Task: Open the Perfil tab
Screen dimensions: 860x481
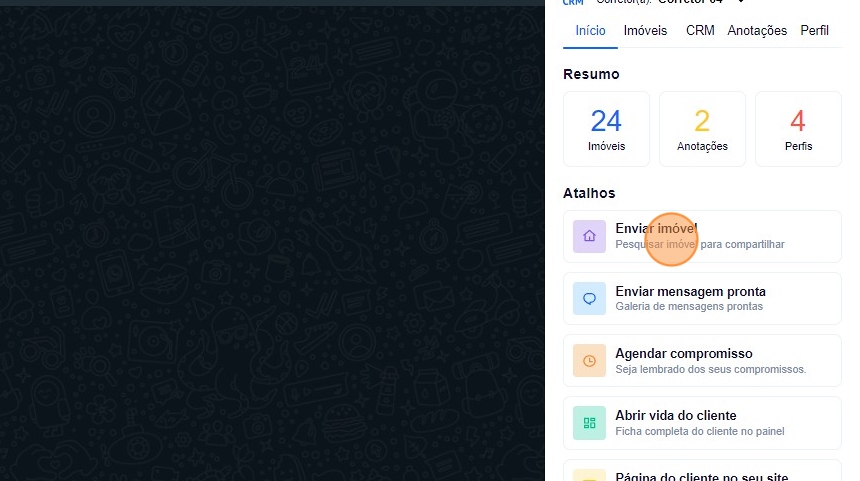Action: (x=814, y=31)
